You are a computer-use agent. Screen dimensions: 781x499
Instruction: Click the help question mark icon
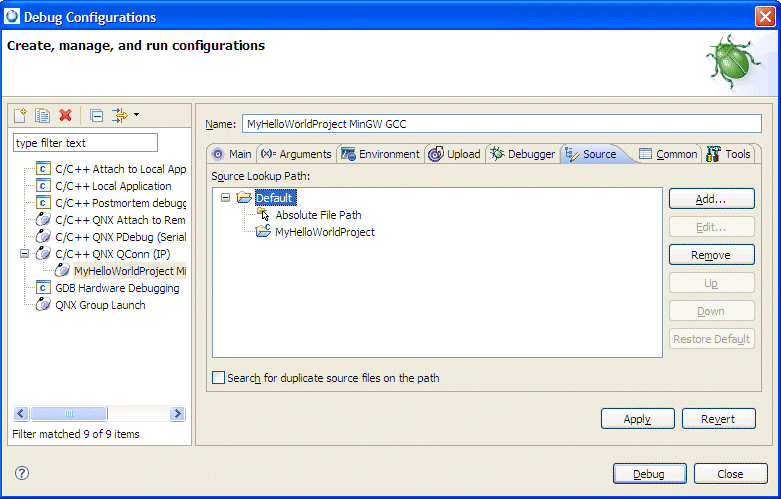pos(22,473)
